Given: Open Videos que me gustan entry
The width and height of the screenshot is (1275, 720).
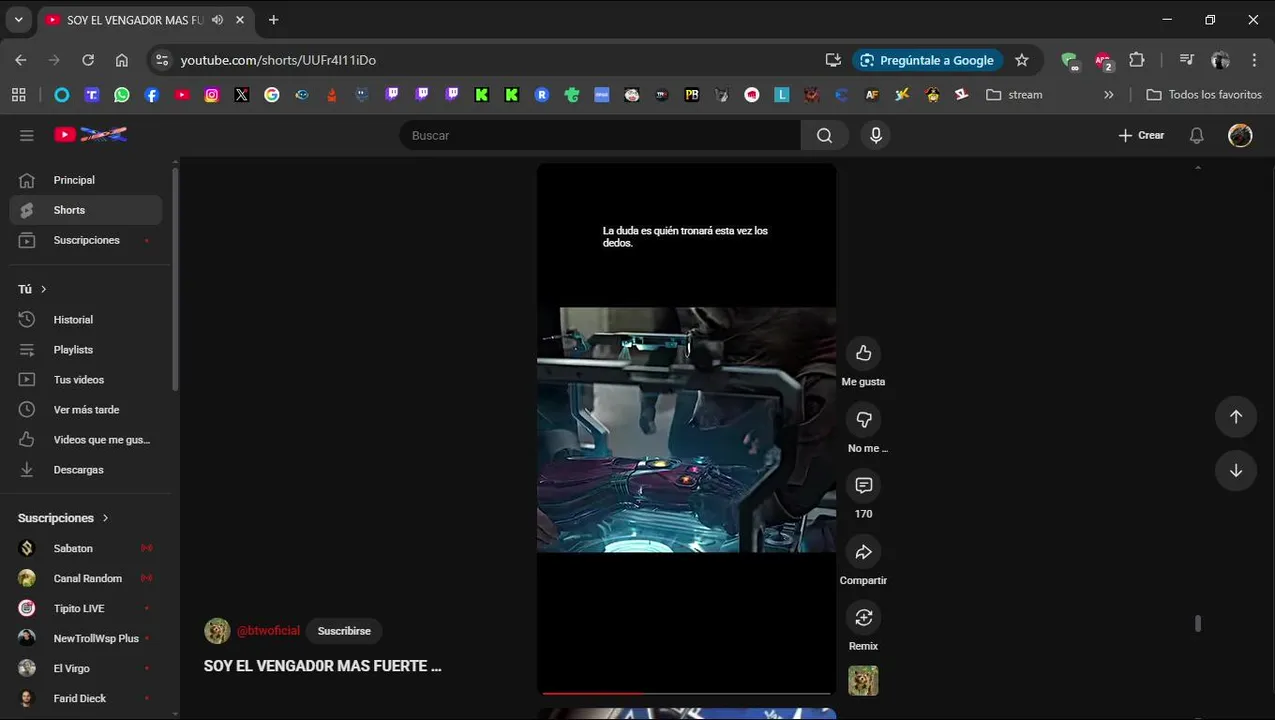Looking at the screenshot, I should pyautogui.click(x=86, y=440).
